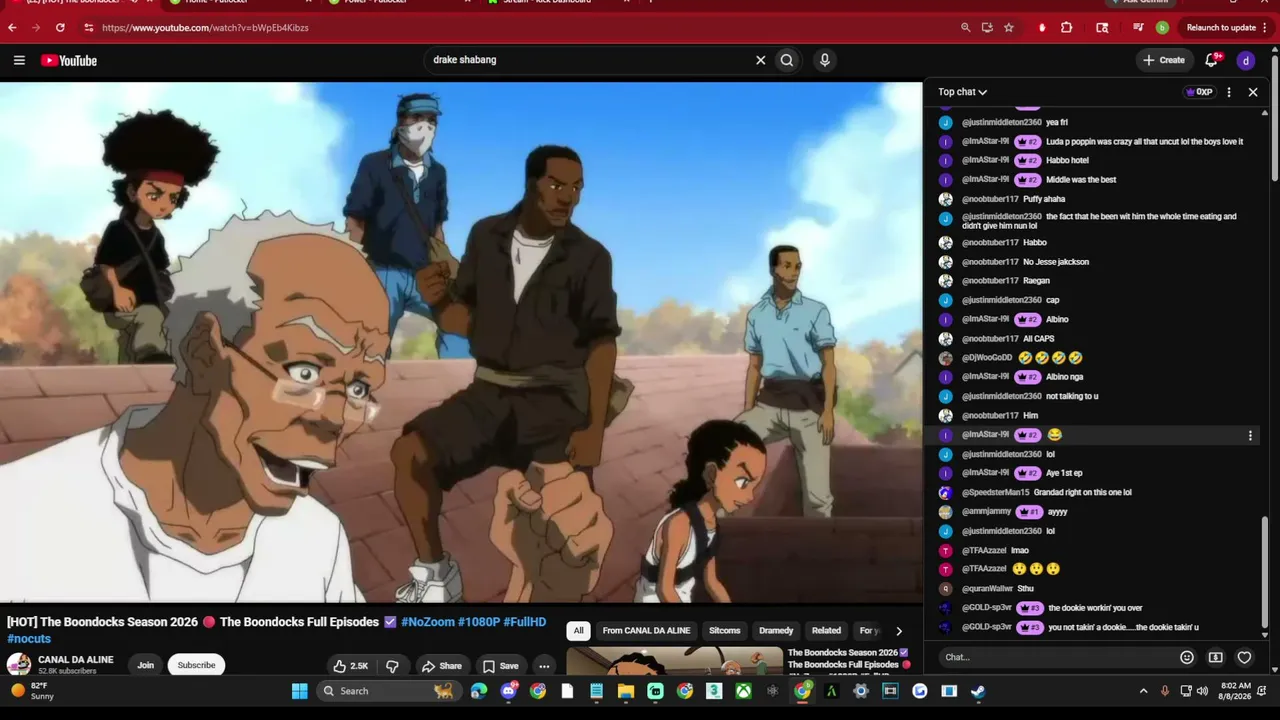The image size is (1280, 720).
Task: Open the Create button
Action: 1165,60
